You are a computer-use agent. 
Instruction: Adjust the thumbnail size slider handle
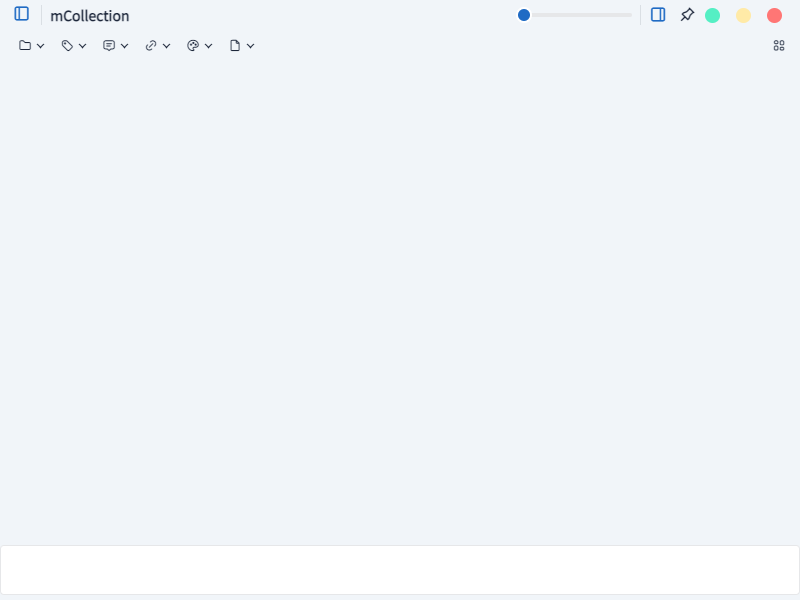[524, 15]
